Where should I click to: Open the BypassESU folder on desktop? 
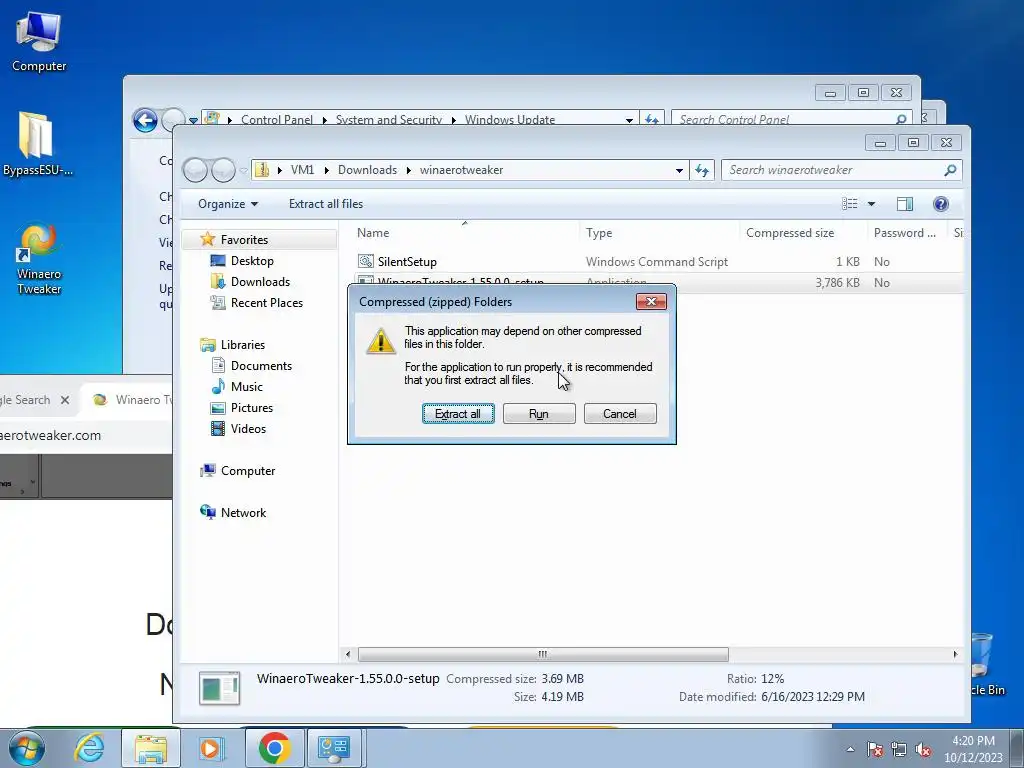point(37,144)
